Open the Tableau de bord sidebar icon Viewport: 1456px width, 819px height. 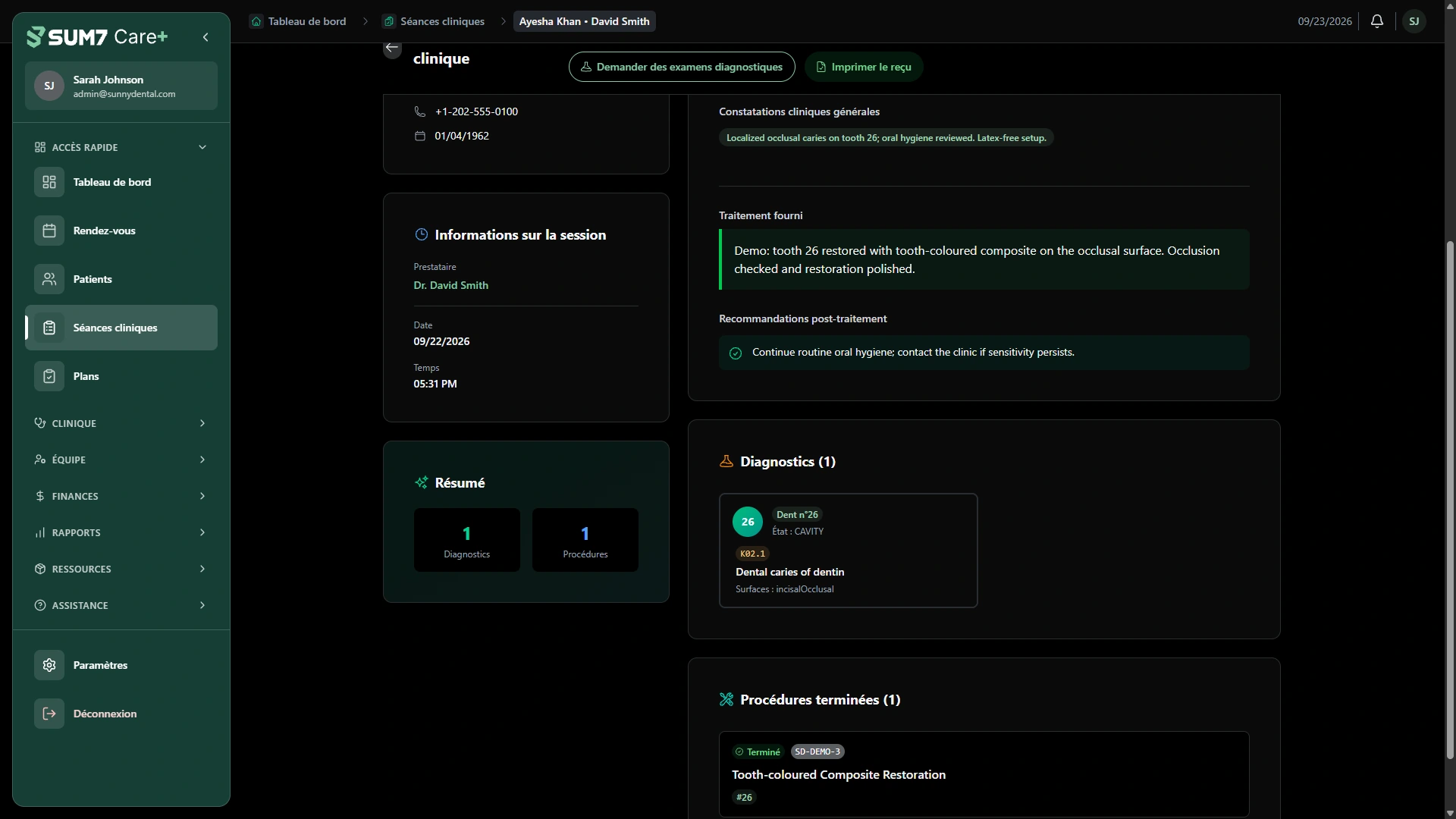[x=49, y=182]
